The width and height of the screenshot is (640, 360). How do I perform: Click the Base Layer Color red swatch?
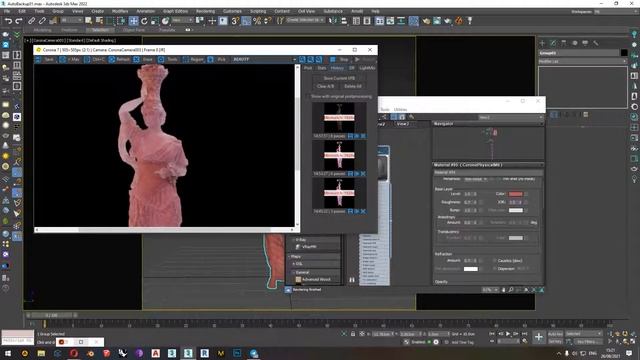pos(516,194)
